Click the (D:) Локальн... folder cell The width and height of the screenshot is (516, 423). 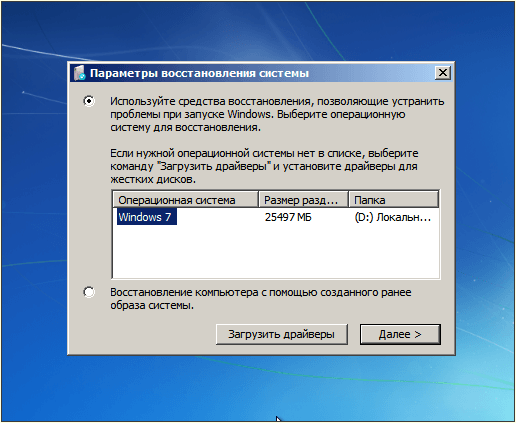pyautogui.click(x=393, y=217)
